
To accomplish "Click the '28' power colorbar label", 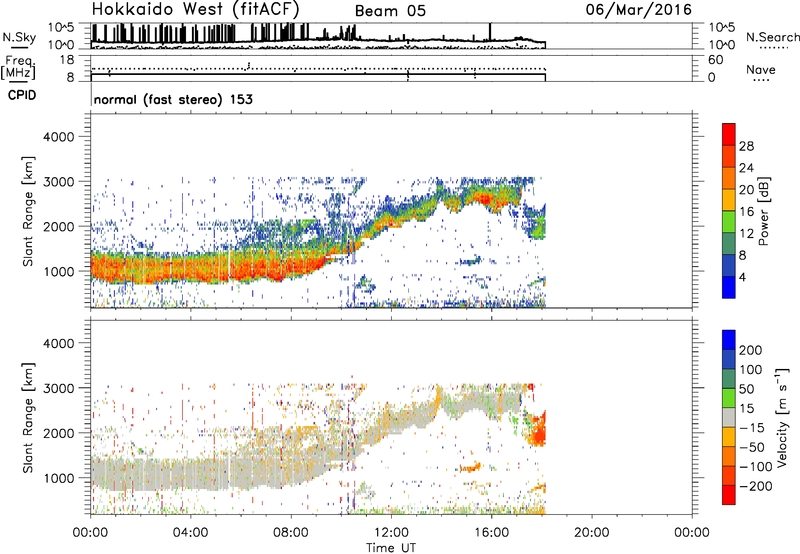I will (746, 146).
